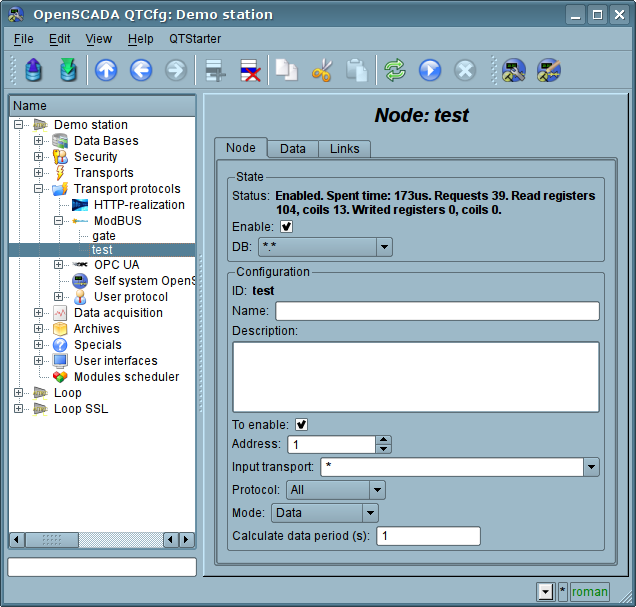The height and width of the screenshot is (607, 636).
Task: Open the Protocol dropdown set to All
Action: (x=336, y=490)
